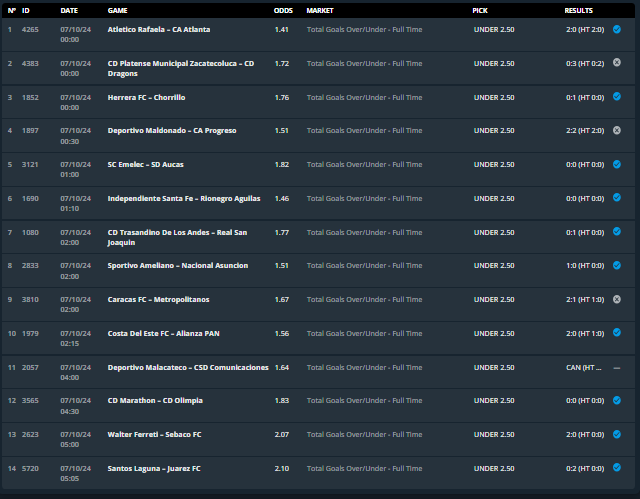The height and width of the screenshot is (499, 640).
Task: Click result 2:1 (HT 1:0)
Action: point(585,299)
